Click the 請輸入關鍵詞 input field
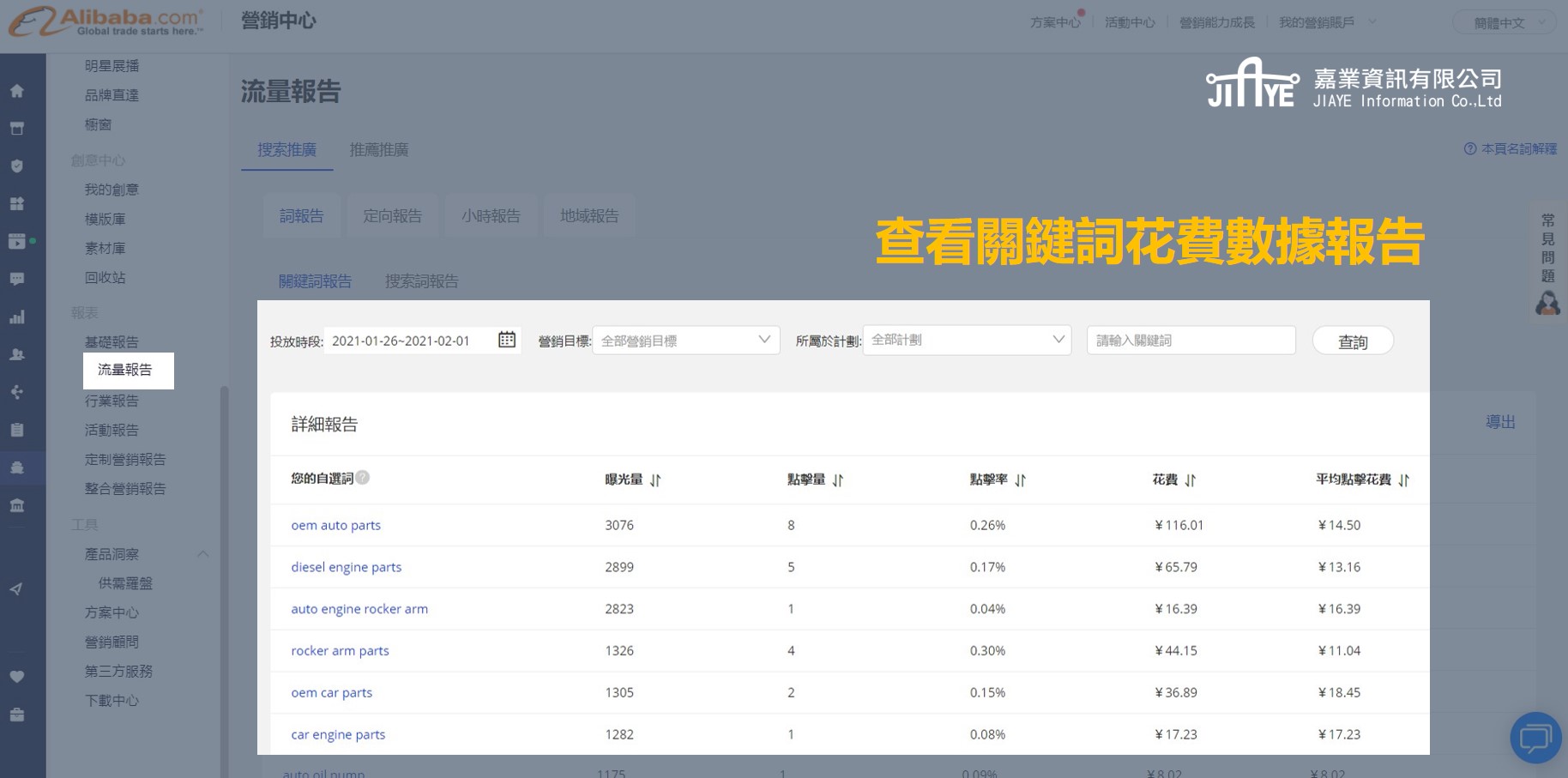Image resolution: width=1568 pixels, height=778 pixels. [1191, 340]
